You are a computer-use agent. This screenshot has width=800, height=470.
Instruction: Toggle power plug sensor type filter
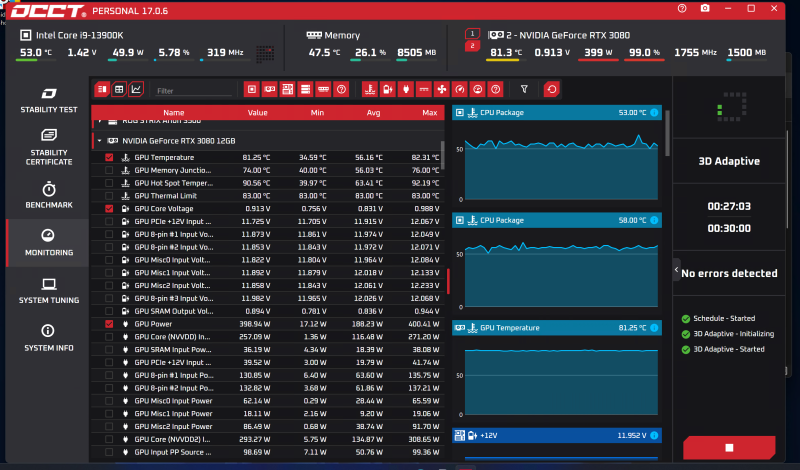(406, 90)
